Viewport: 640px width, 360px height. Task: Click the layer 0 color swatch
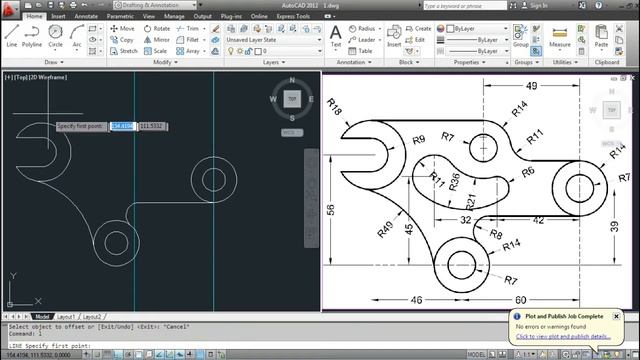pos(258,51)
